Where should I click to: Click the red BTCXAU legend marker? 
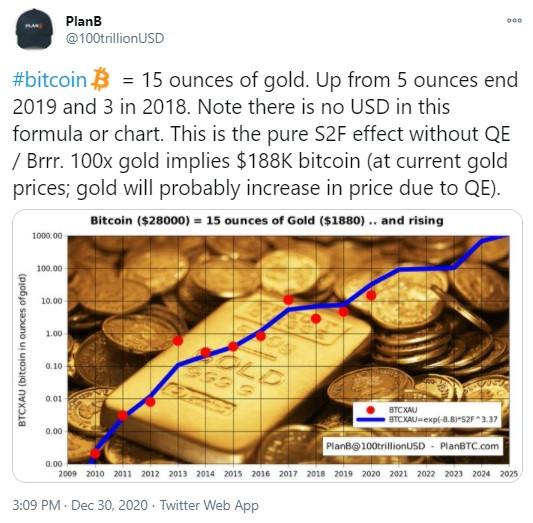371,410
